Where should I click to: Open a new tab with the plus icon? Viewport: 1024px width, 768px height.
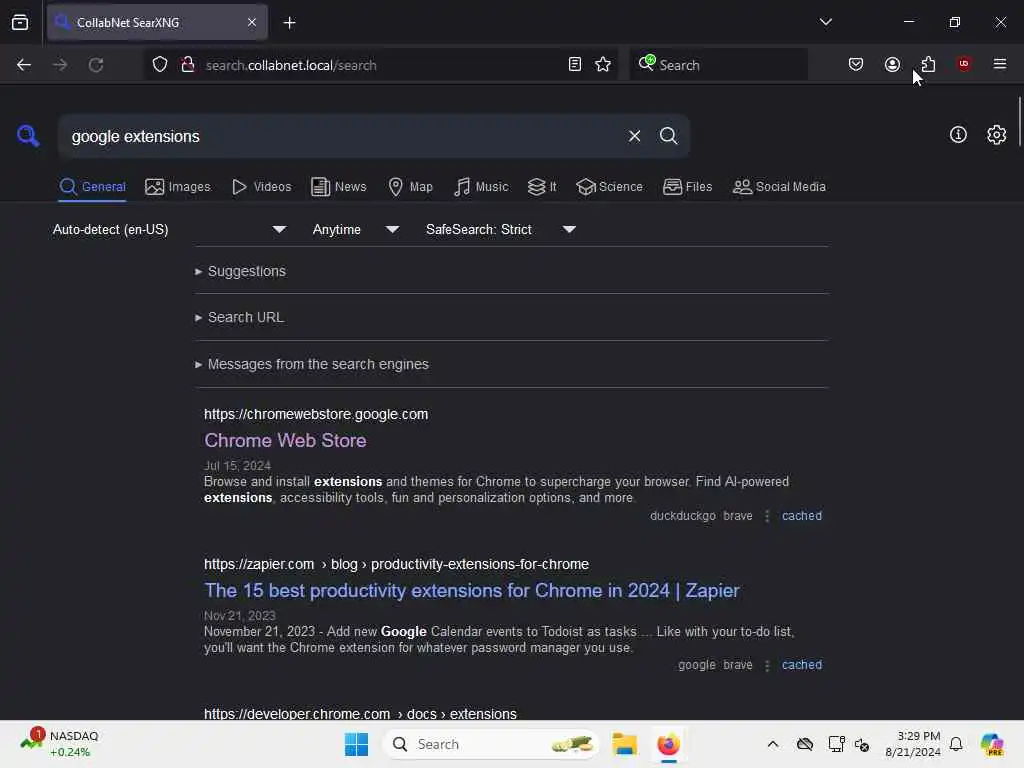pos(289,23)
